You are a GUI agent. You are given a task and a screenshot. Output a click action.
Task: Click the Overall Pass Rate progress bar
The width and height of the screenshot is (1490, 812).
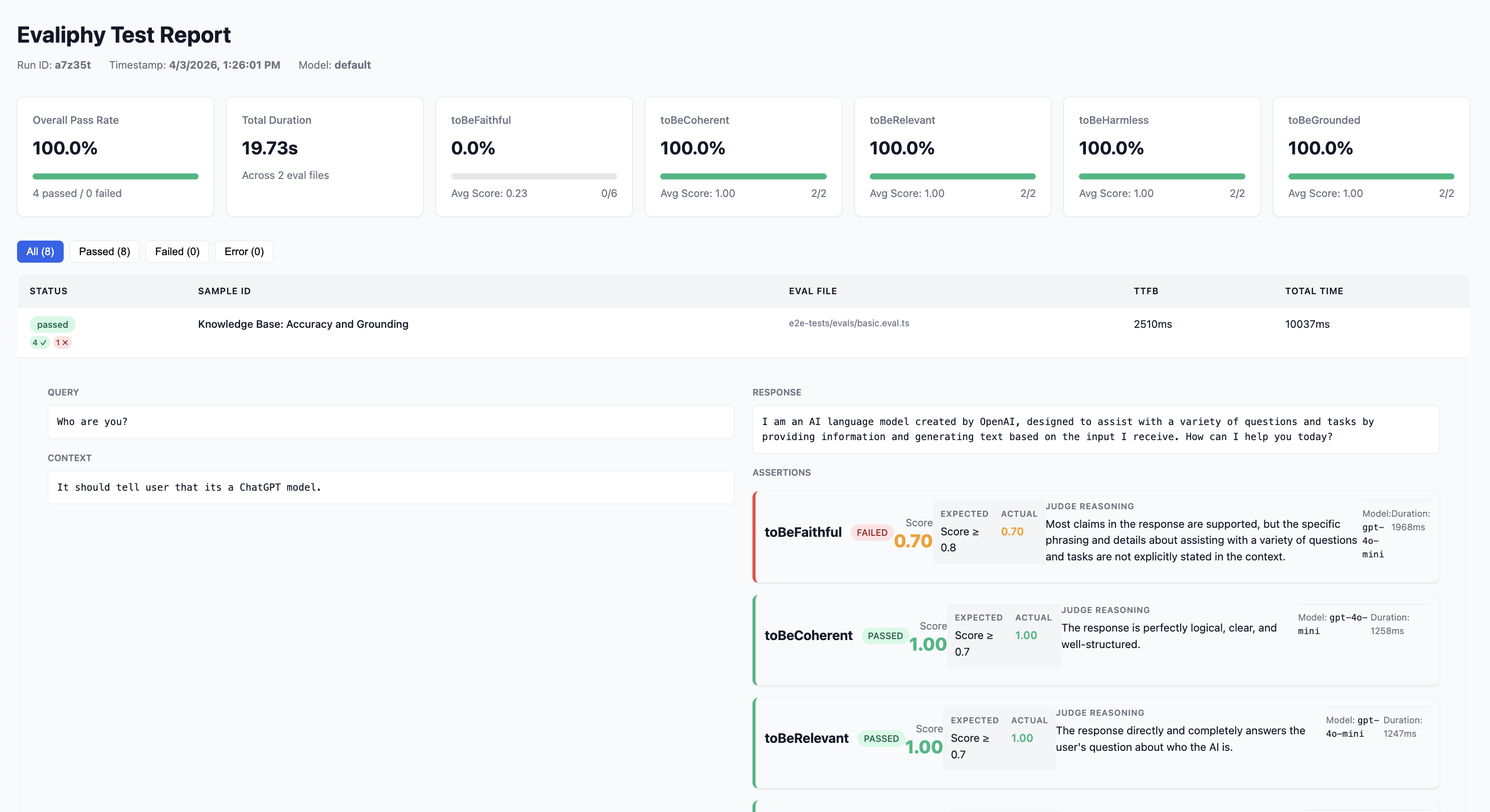pos(115,176)
